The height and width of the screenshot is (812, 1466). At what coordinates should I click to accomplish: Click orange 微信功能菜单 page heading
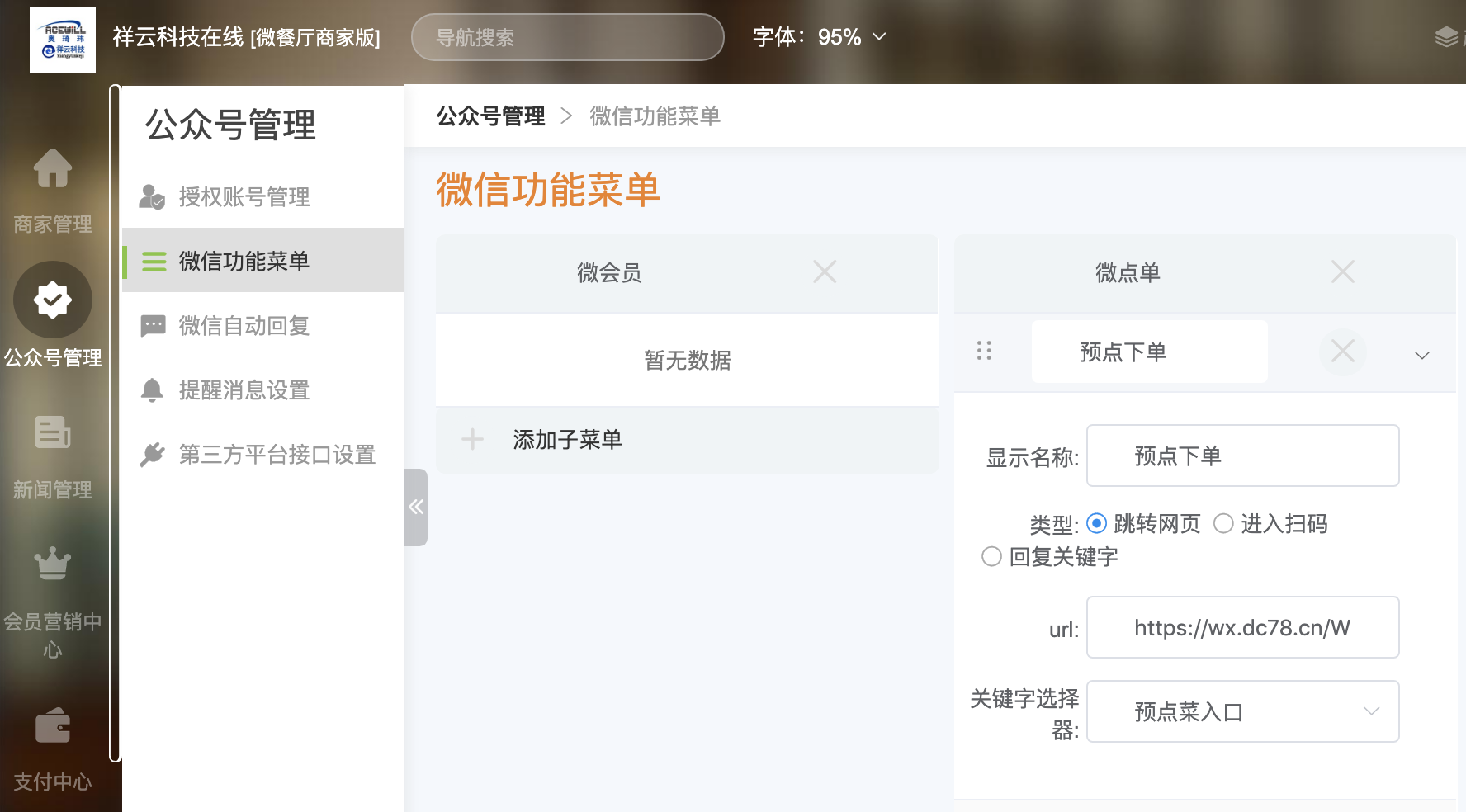tap(548, 190)
